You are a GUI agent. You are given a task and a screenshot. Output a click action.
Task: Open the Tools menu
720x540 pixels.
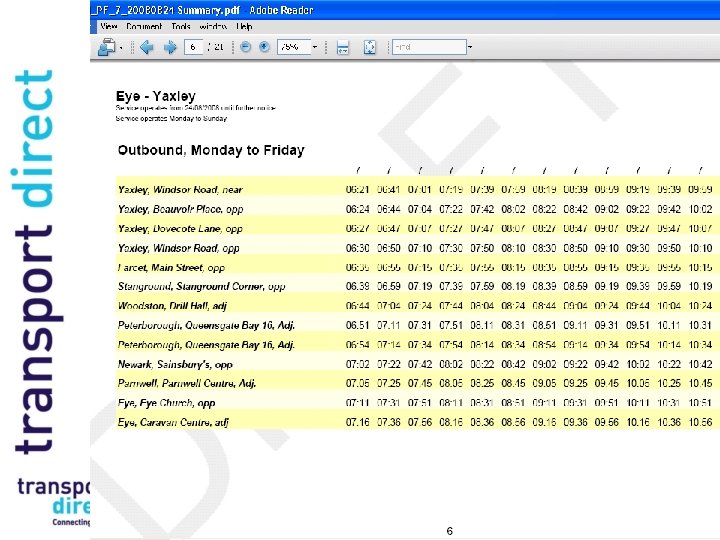[180, 26]
